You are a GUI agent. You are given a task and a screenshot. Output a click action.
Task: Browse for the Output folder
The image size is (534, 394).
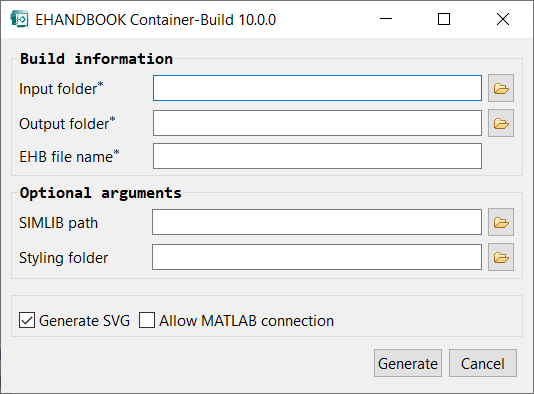click(x=501, y=123)
